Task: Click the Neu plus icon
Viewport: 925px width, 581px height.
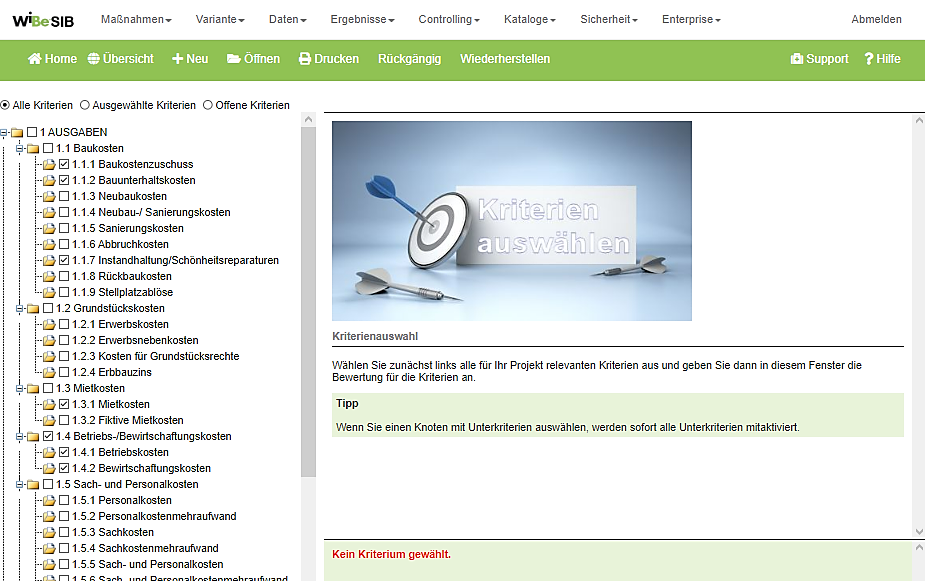Action: pyautogui.click(x=178, y=59)
